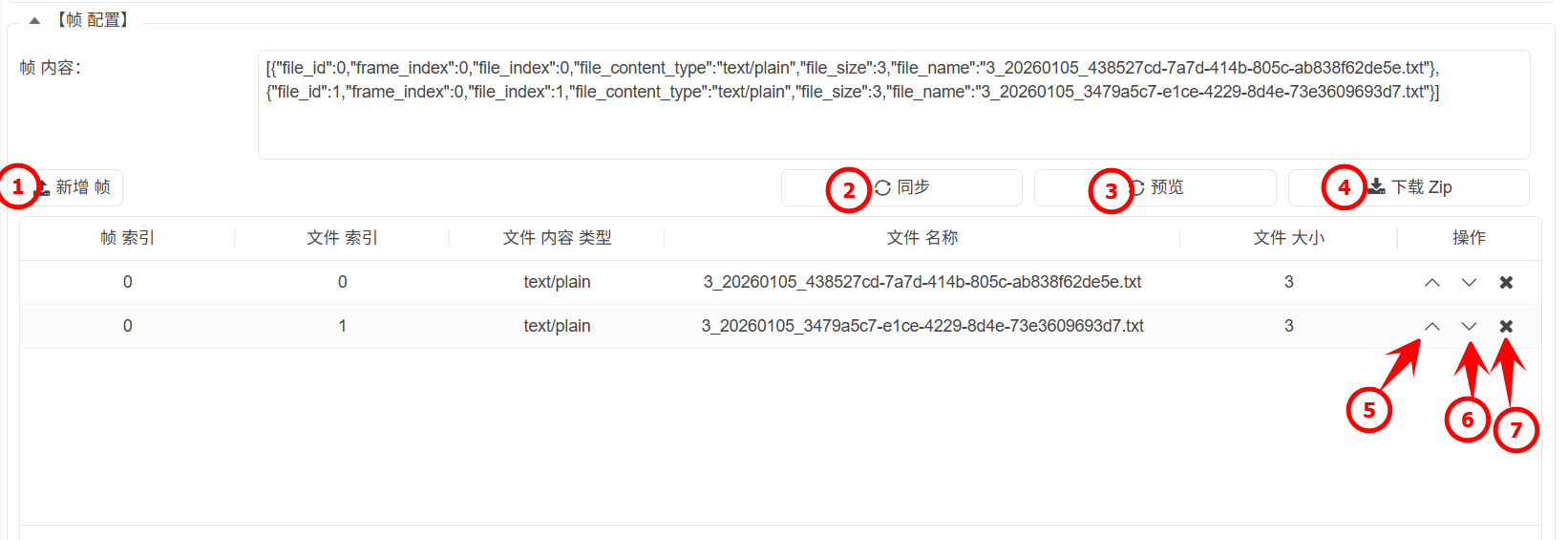
Task: Click the 操作 column header
Action: click(x=1469, y=238)
